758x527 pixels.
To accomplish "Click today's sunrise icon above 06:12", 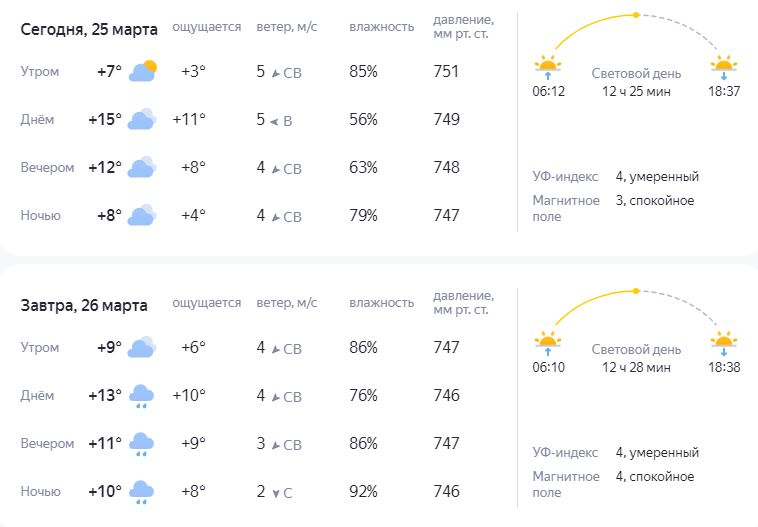I will (548, 68).
